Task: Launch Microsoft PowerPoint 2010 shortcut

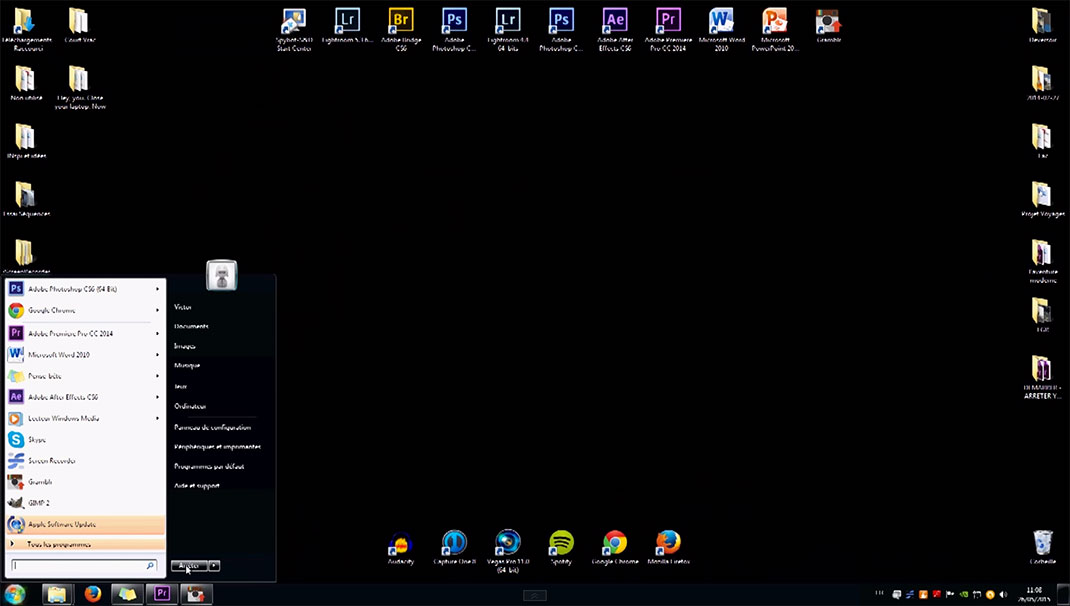Action: point(774,22)
